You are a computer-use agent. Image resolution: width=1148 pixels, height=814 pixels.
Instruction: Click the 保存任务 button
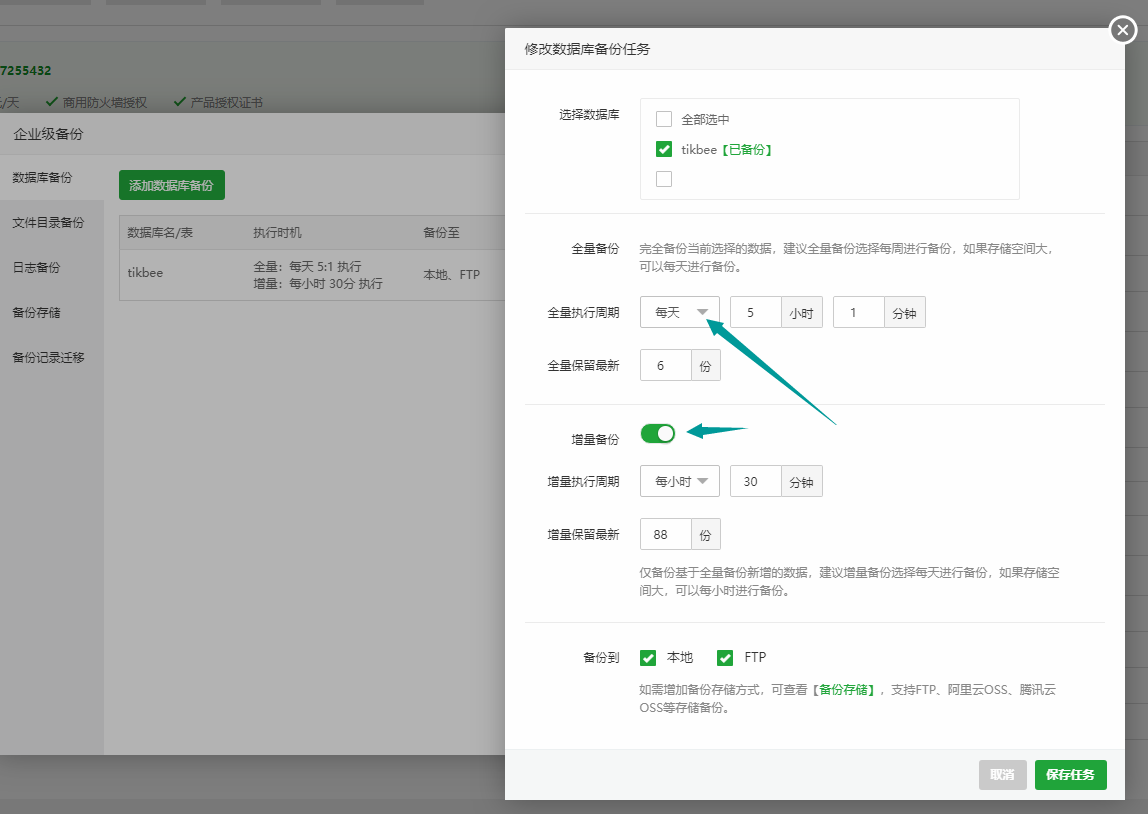[x=1070, y=774]
